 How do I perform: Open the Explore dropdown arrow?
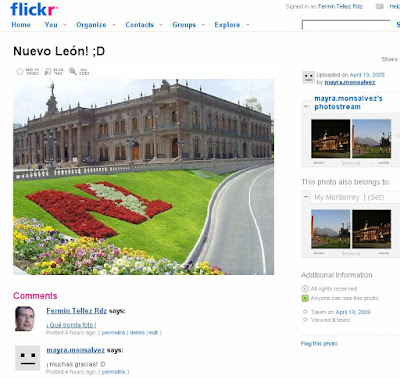(248, 25)
